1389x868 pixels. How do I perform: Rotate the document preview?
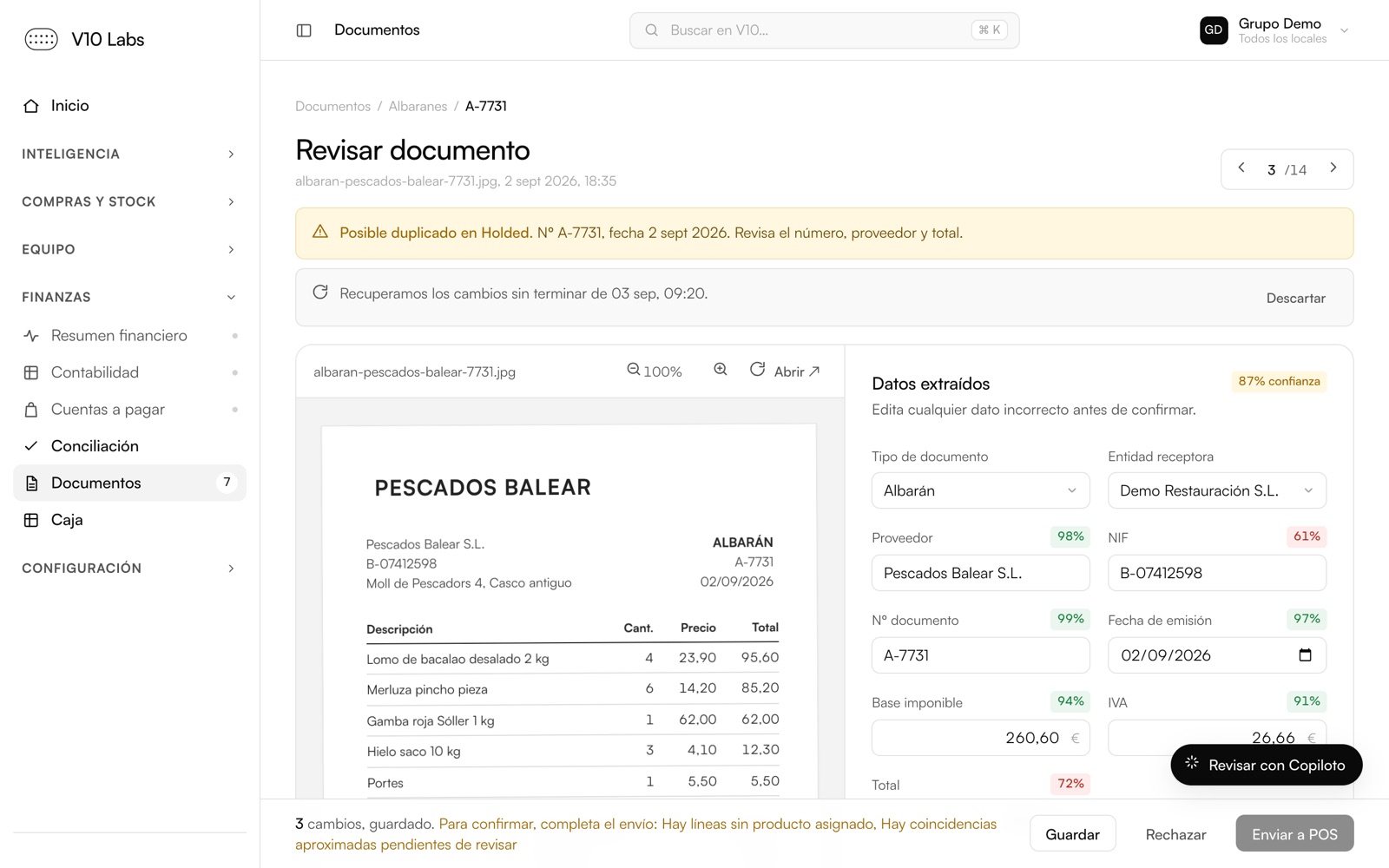[757, 370]
